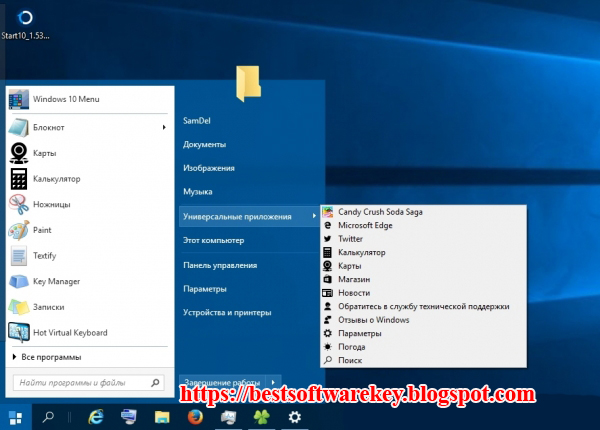
Task: Open Windows 10 Menu icon
Action: click(x=19, y=99)
